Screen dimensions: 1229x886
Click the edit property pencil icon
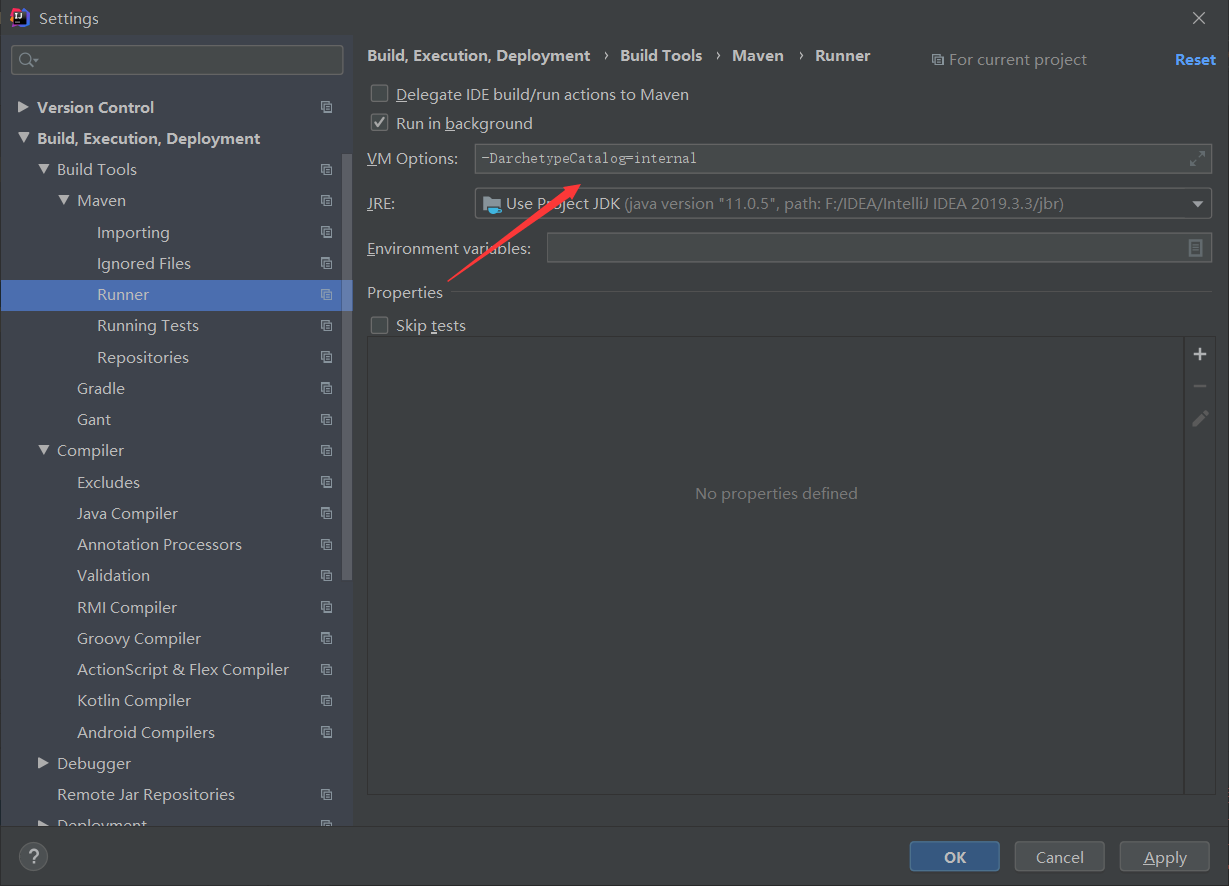1200,418
